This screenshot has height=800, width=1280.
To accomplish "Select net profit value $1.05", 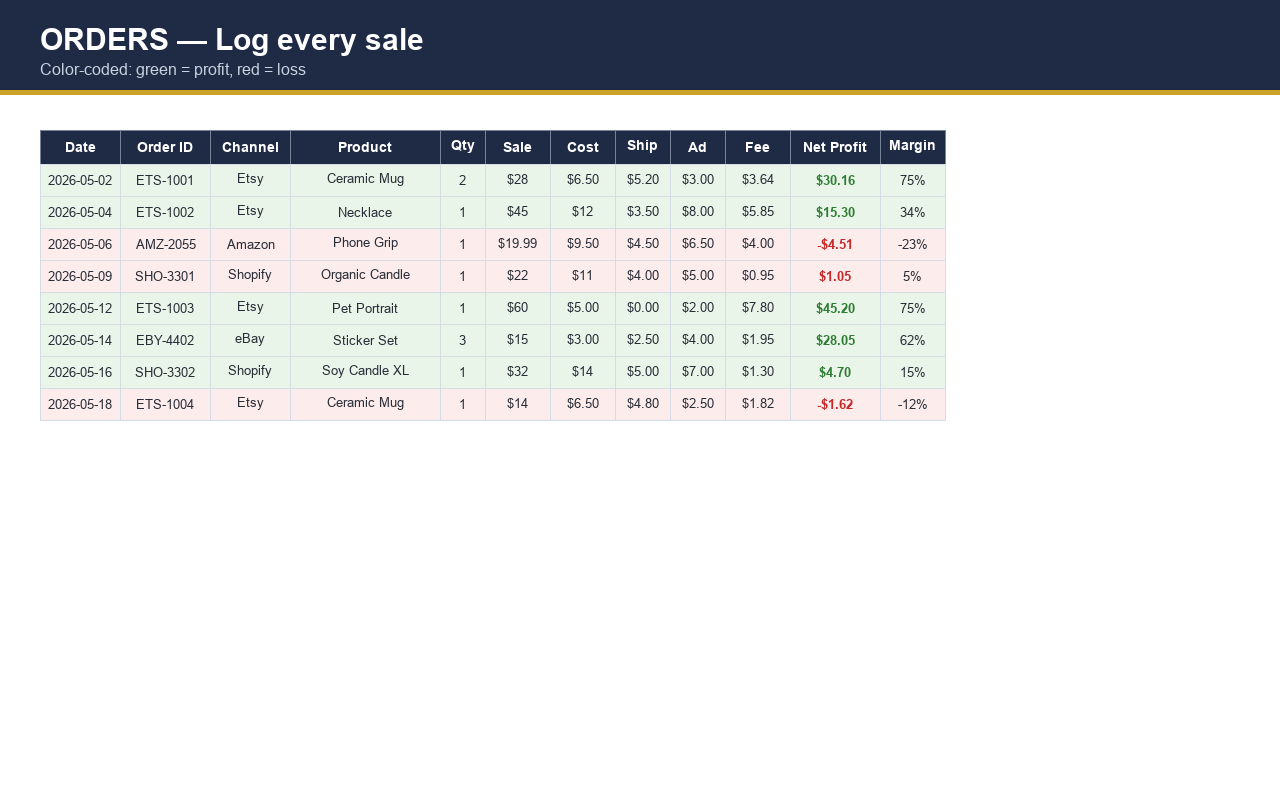I will point(835,277).
